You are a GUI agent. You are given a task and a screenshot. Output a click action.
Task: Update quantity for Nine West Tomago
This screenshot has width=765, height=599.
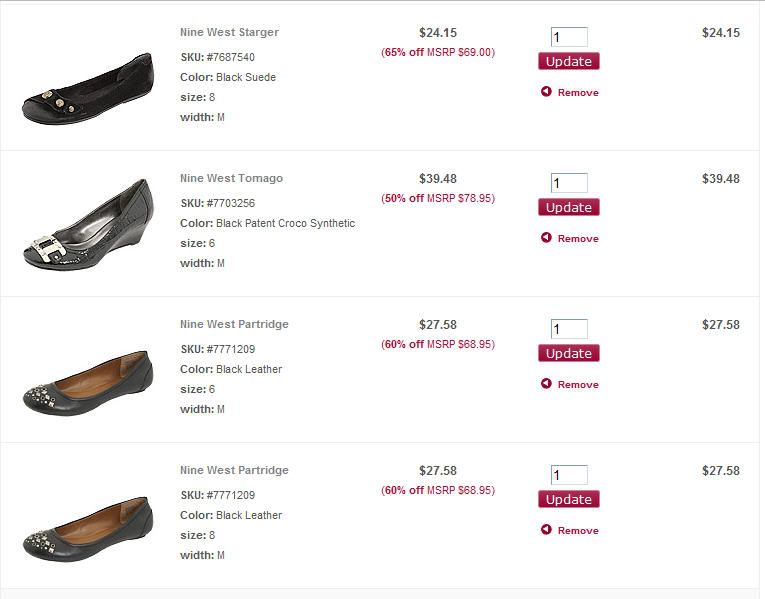(569, 207)
